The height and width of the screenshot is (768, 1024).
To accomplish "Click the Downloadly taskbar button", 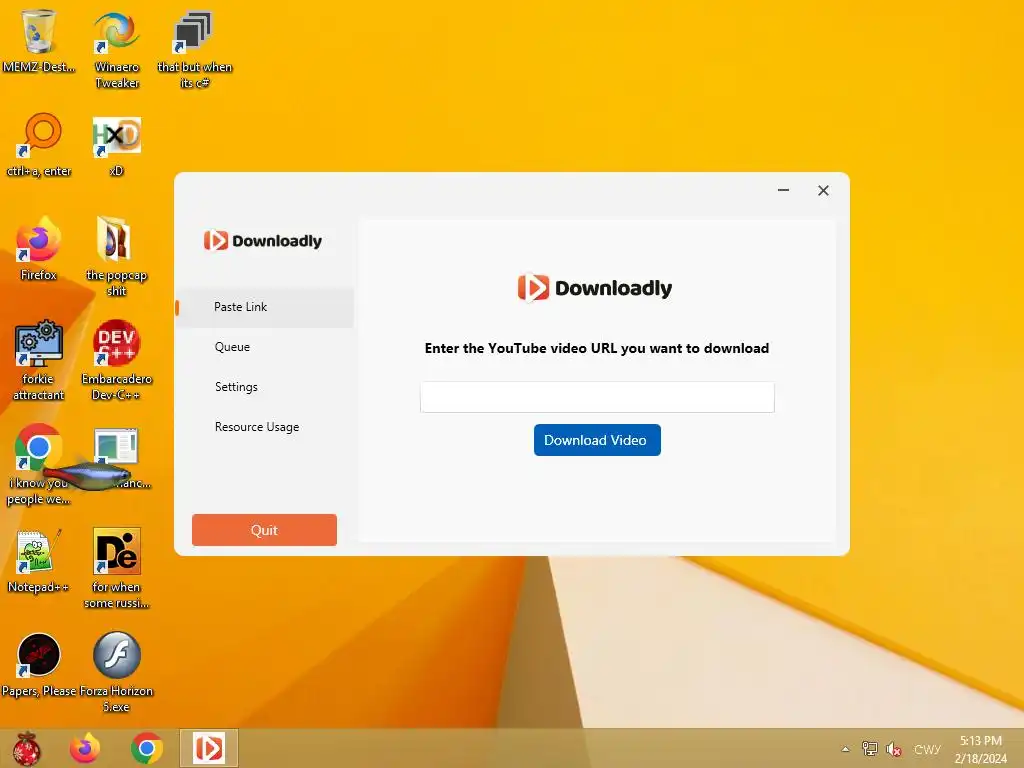I will tap(209, 748).
